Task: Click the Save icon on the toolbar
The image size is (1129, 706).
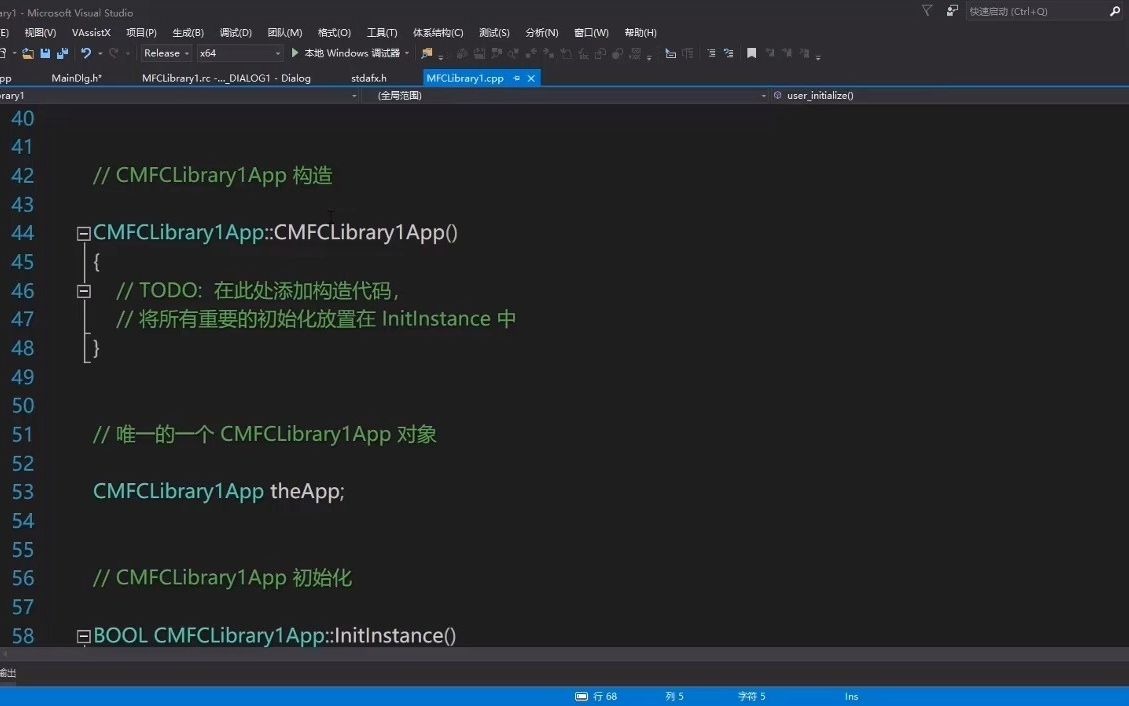Action: click(x=46, y=53)
